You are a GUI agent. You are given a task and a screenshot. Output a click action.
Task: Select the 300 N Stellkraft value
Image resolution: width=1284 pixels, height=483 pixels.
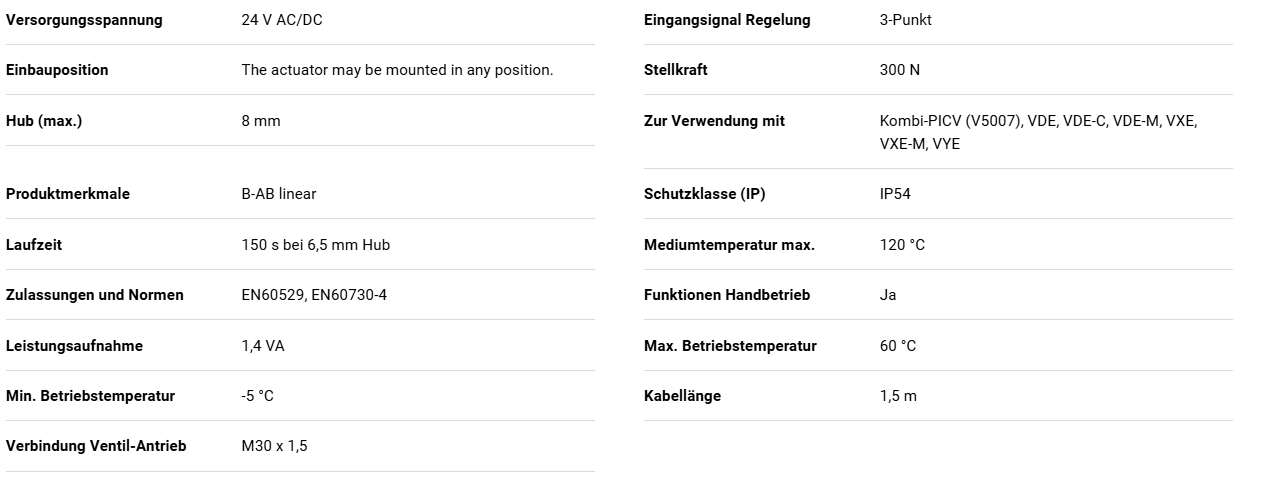(900, 70)
